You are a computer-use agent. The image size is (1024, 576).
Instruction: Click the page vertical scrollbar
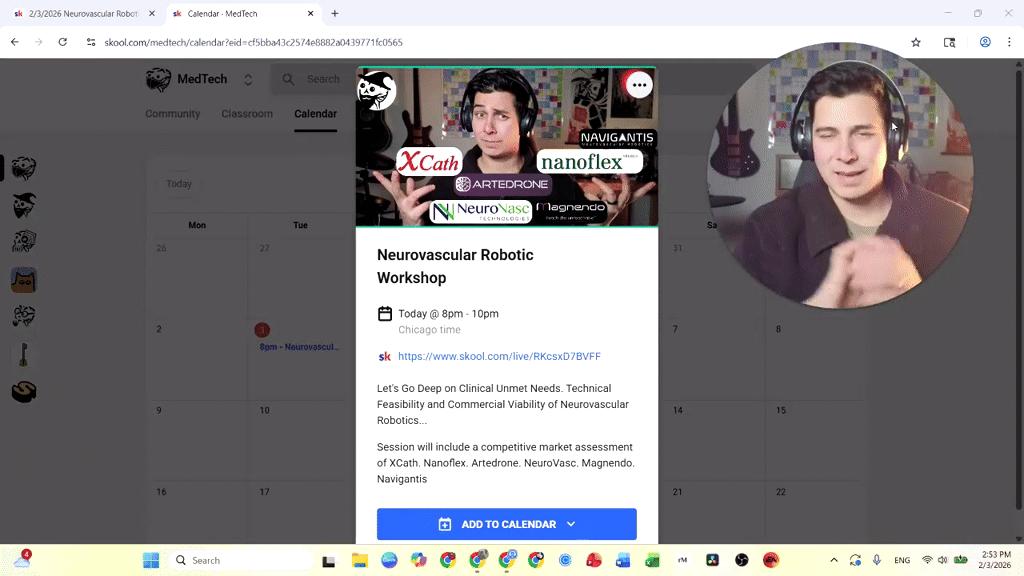coord(1018,287)
